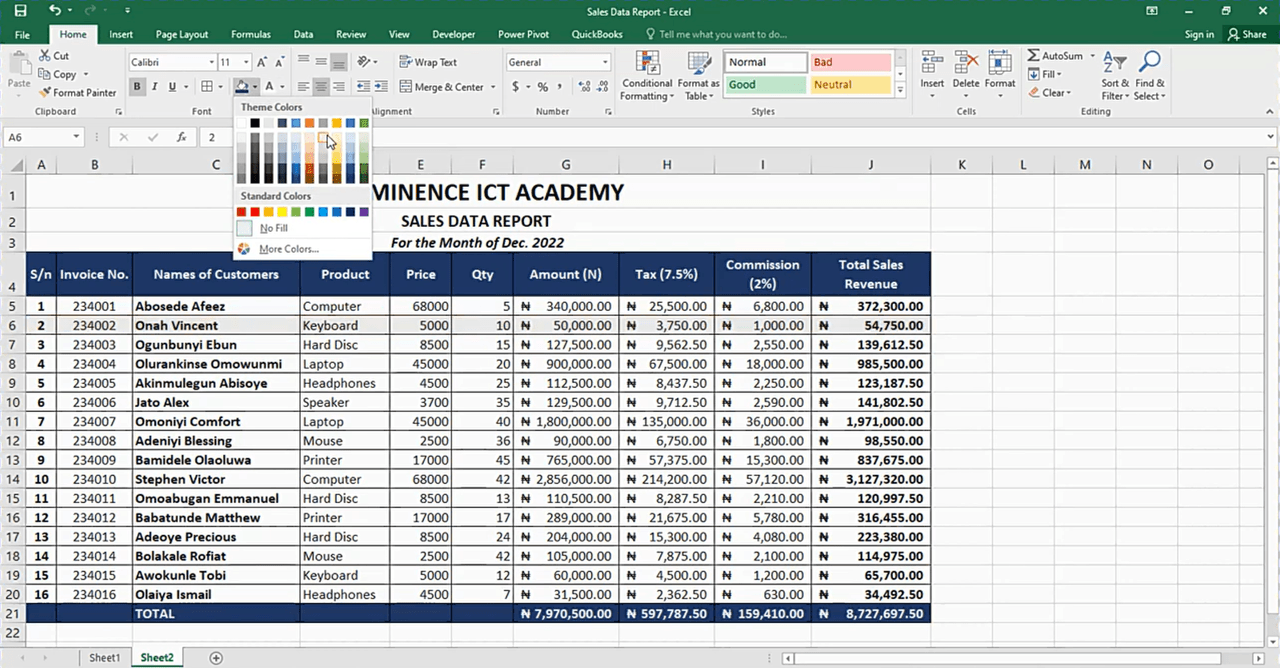The height and width of the screenshot is (668, 1280).
Task: Choose No Fill in color menu
Action: [302, 228]
